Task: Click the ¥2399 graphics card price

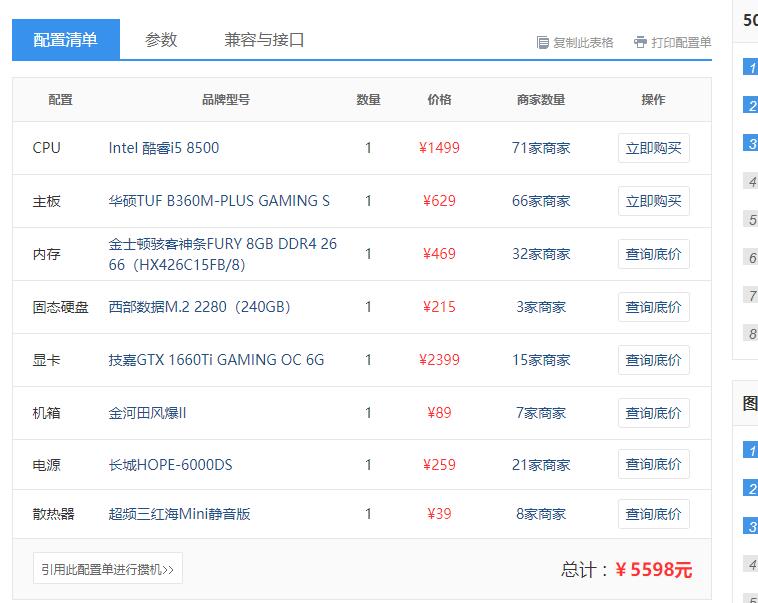Action: (439, 360)
